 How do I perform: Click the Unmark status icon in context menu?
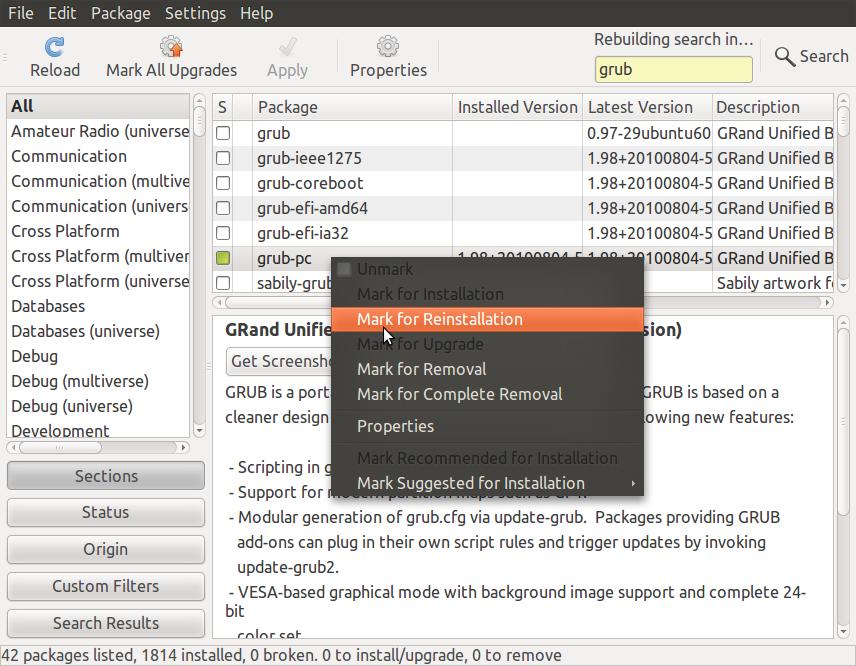pos(344,269)
